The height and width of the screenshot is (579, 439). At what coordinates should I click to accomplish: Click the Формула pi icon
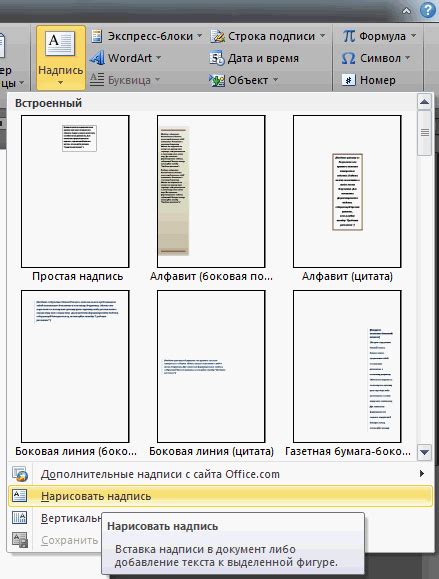348,36
